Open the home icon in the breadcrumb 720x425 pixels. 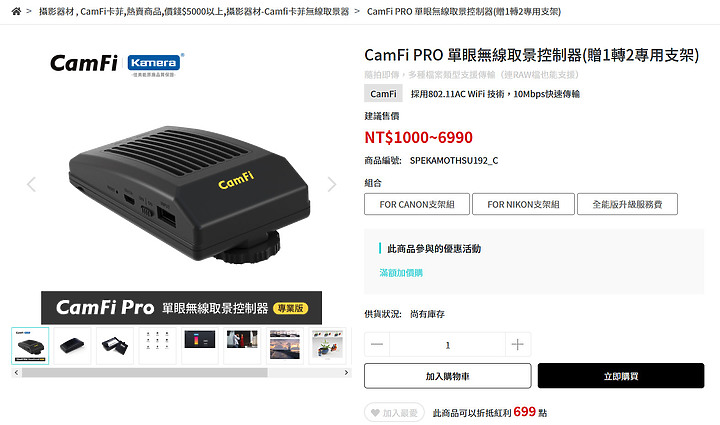pos(16,11)
